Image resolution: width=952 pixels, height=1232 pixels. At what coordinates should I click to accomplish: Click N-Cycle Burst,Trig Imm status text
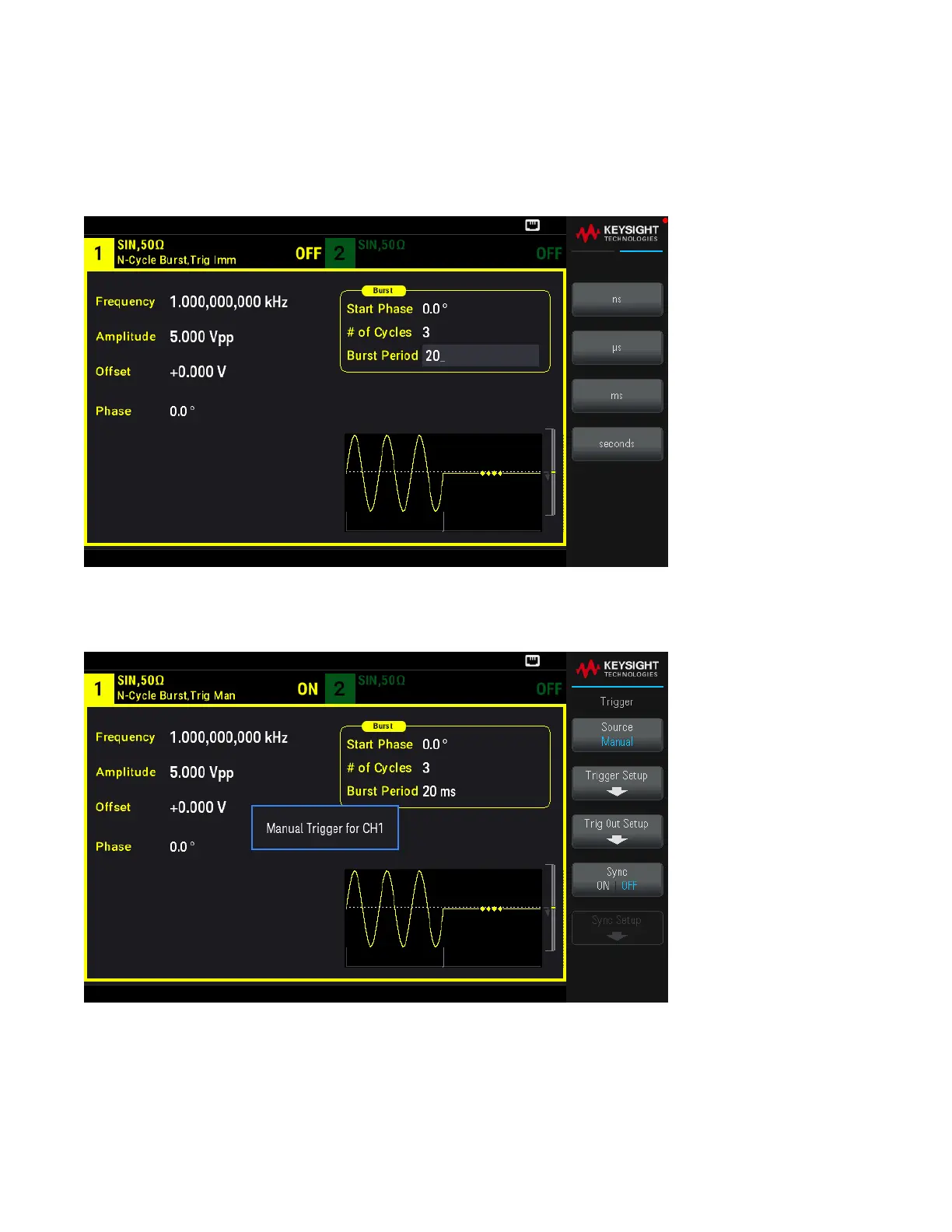coord(177,261)
